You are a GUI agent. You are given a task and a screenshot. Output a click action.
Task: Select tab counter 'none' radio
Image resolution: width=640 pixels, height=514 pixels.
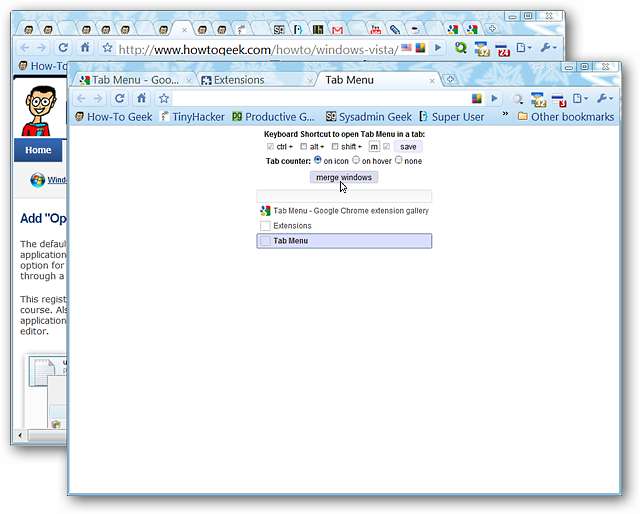click(398, 160)
